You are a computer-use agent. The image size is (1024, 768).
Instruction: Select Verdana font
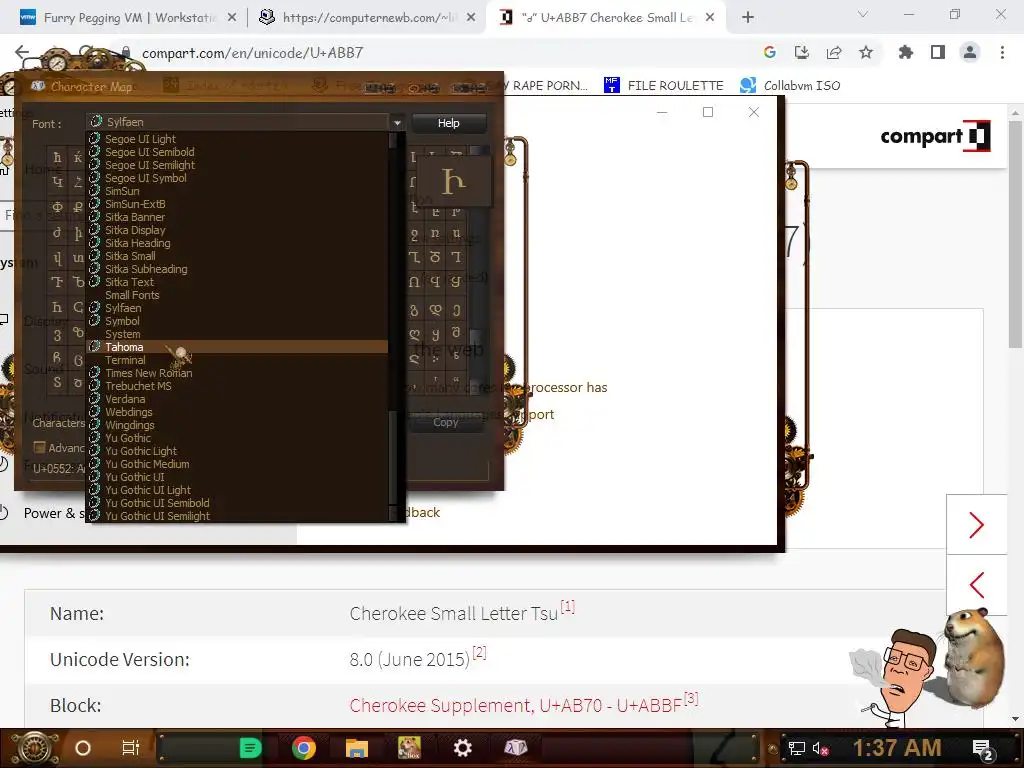tap(238, 399)
